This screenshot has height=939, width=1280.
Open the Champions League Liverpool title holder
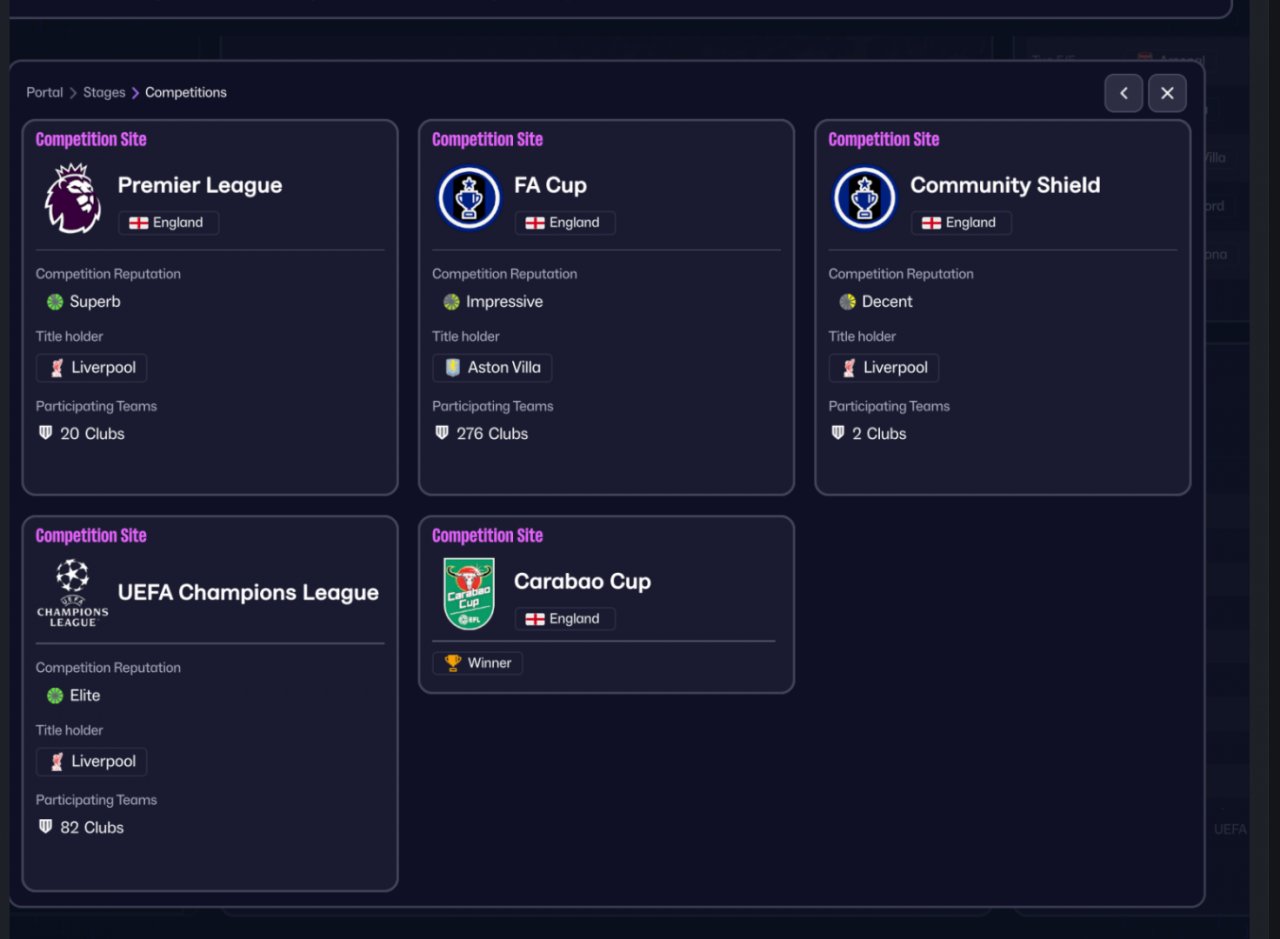[x=92, y=762]
